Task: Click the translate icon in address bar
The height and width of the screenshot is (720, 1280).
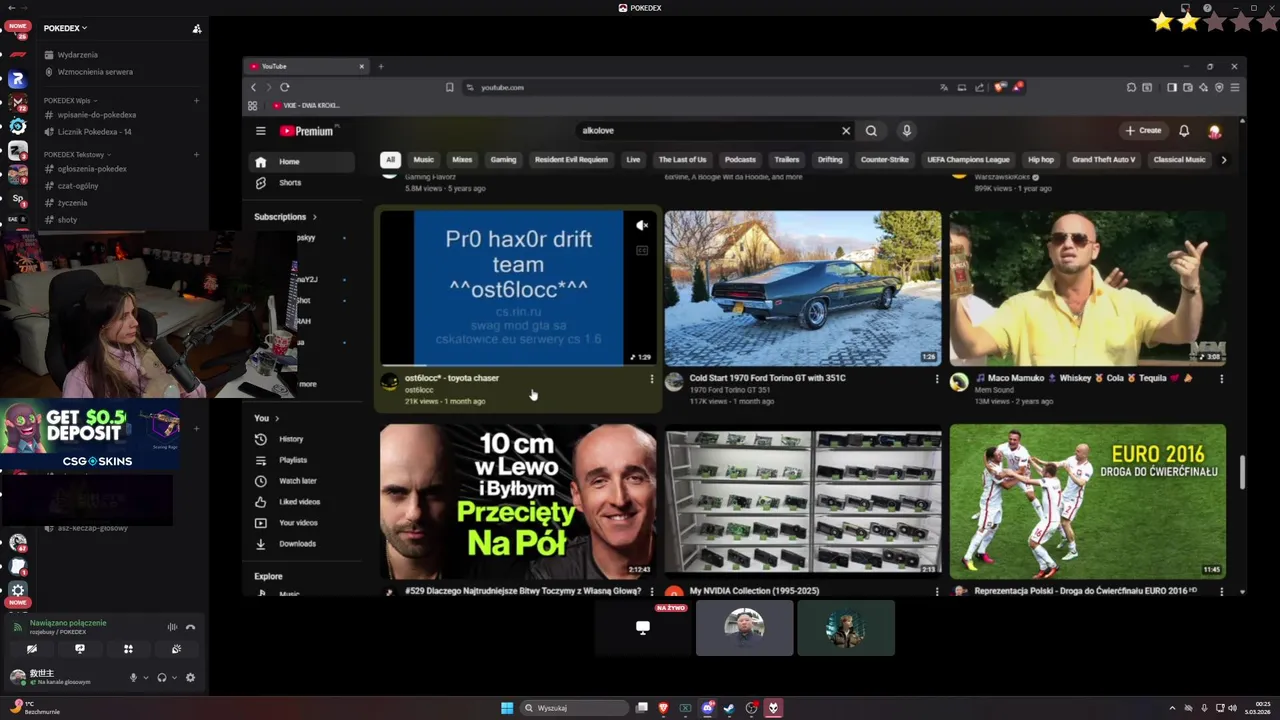Action: (x=943, y=87)
